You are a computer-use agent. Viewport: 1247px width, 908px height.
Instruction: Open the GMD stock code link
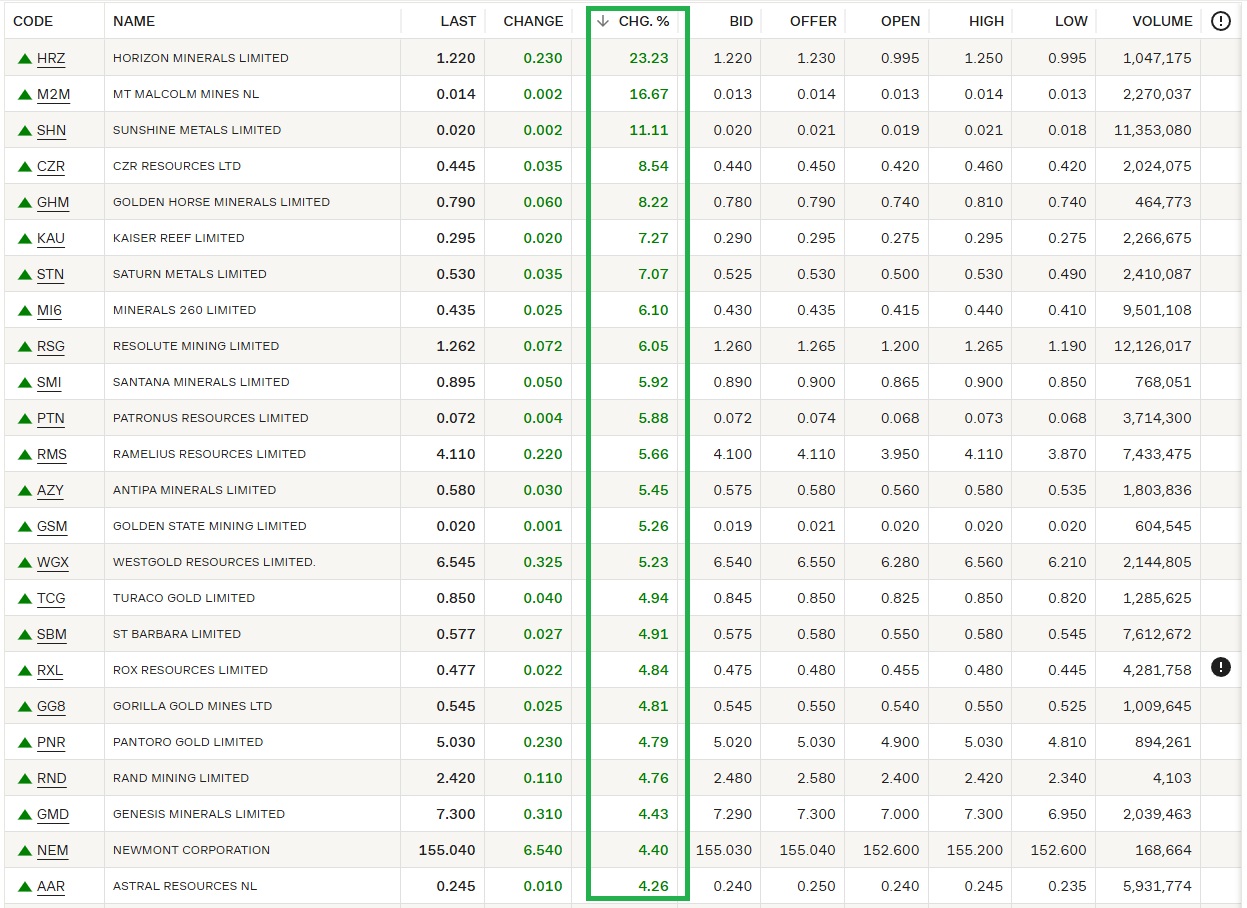coord(53,815)
